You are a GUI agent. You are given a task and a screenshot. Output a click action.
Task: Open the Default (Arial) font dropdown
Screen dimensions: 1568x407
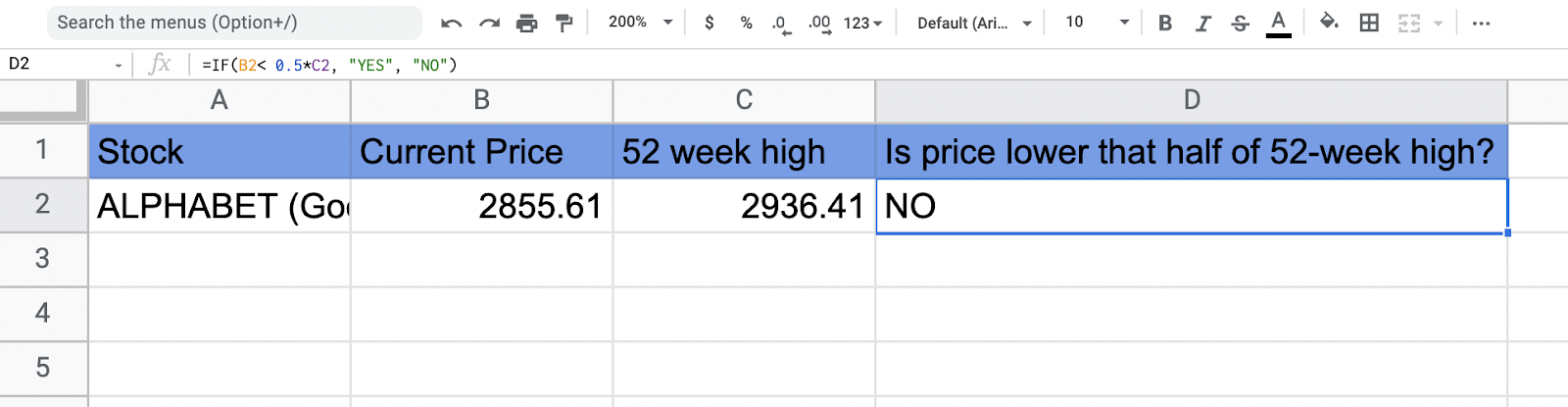tap(974, 23)
